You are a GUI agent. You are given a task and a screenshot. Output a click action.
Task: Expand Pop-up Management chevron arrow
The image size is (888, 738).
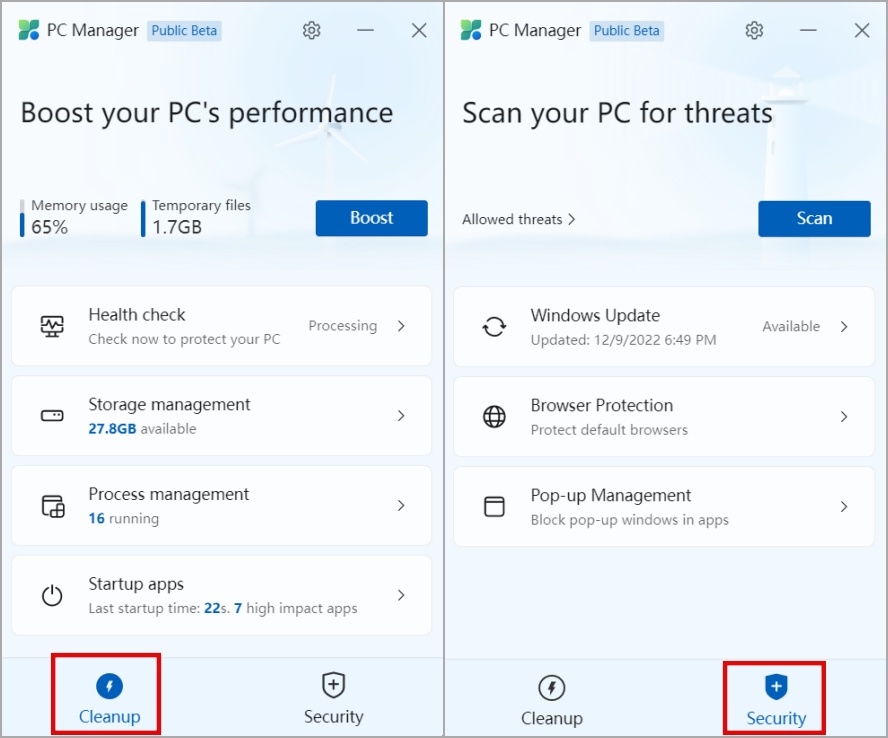[x=843, y=507]
